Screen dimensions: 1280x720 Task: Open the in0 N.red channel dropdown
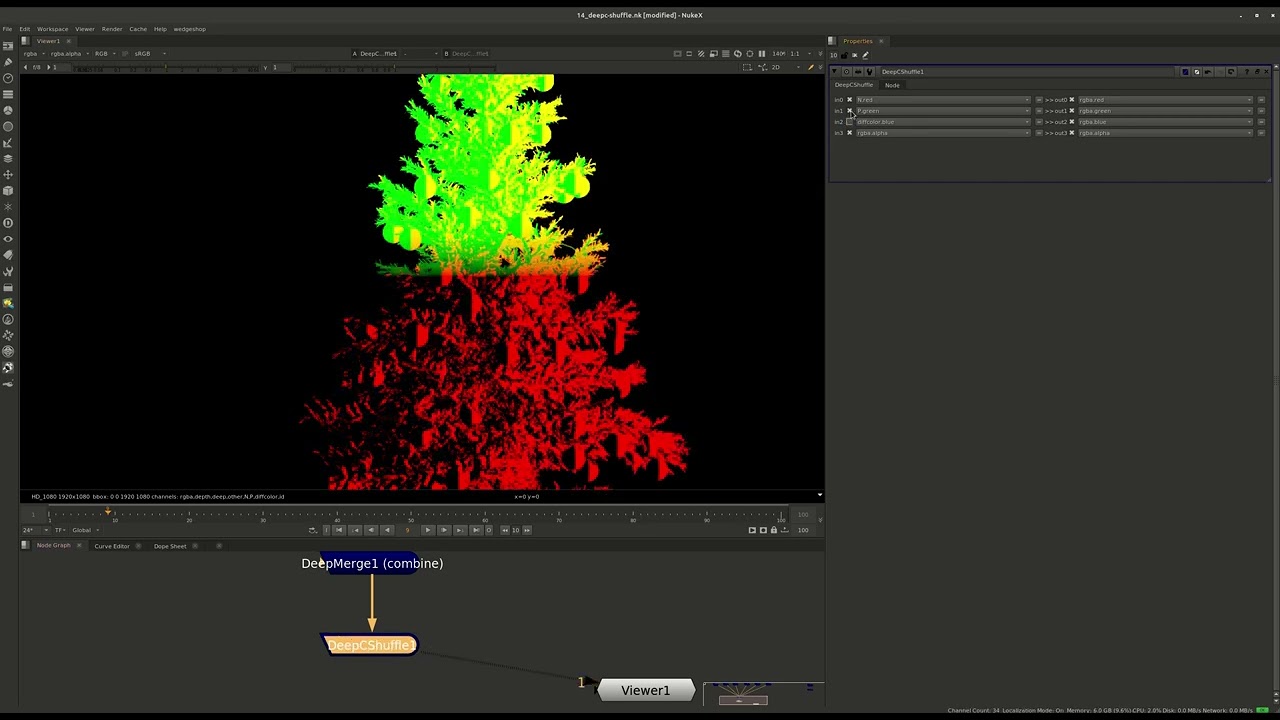[943, 100]
